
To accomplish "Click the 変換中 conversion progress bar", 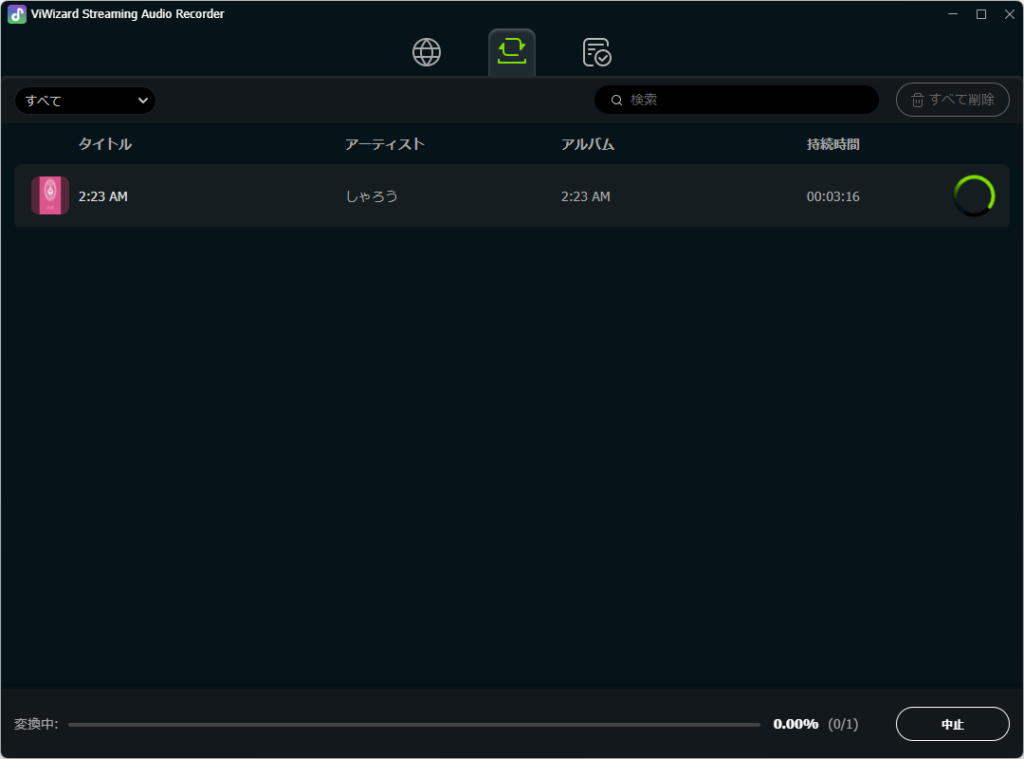I will point(414,724).
